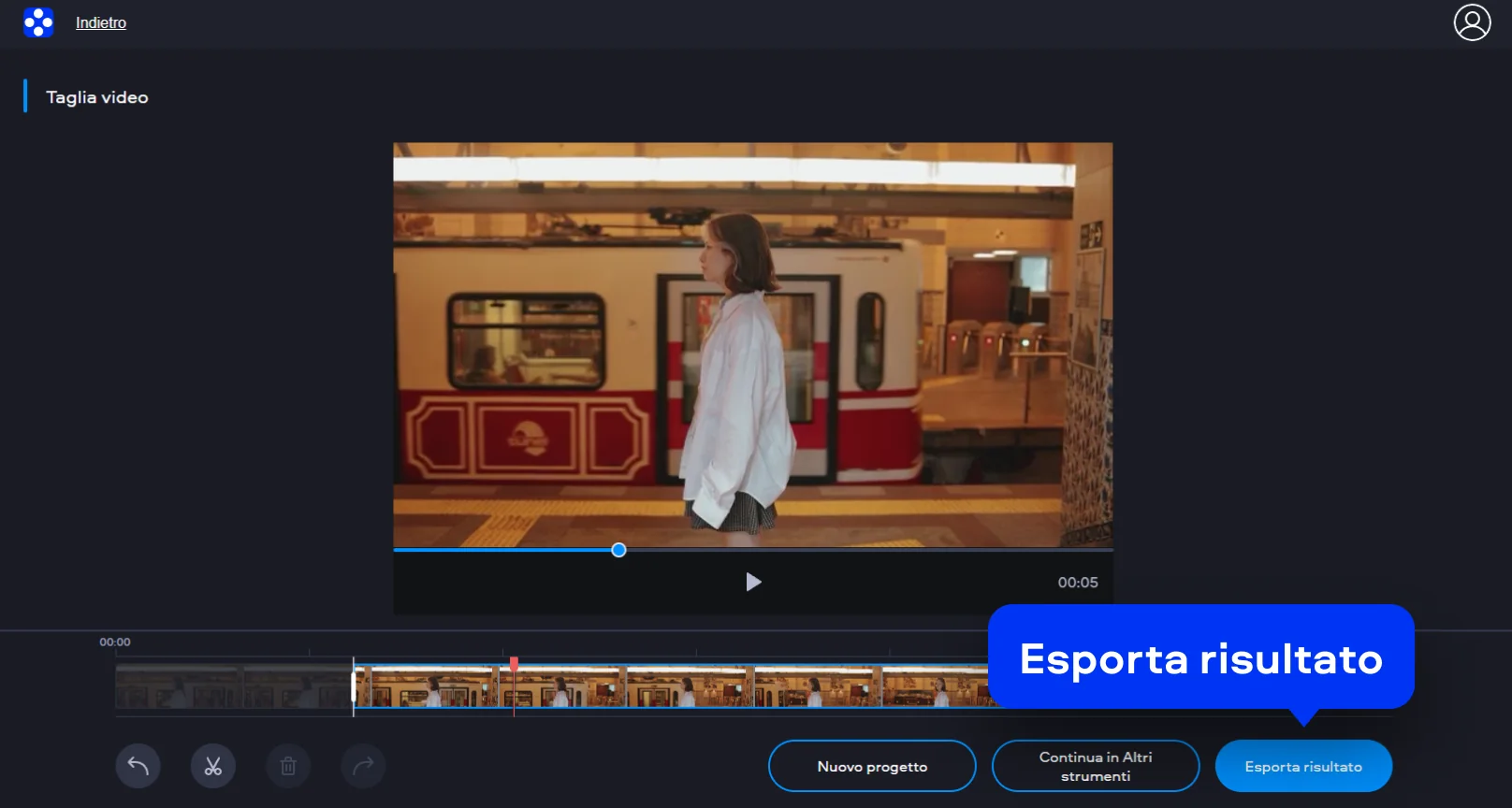
Task: Click the Esporta risultato button
Action: pos(1303,767)
